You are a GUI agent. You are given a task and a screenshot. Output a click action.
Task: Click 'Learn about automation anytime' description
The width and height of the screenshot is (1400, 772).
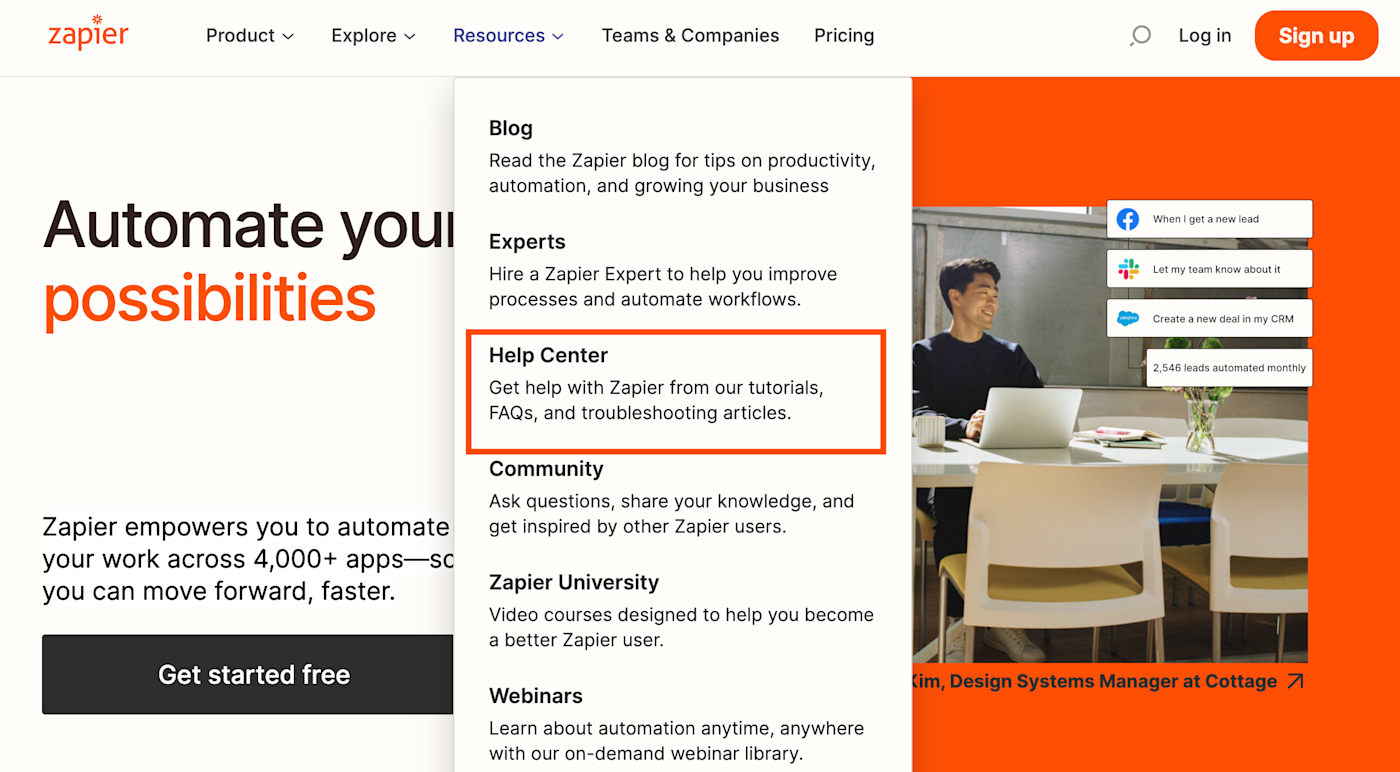coord(676,741)
